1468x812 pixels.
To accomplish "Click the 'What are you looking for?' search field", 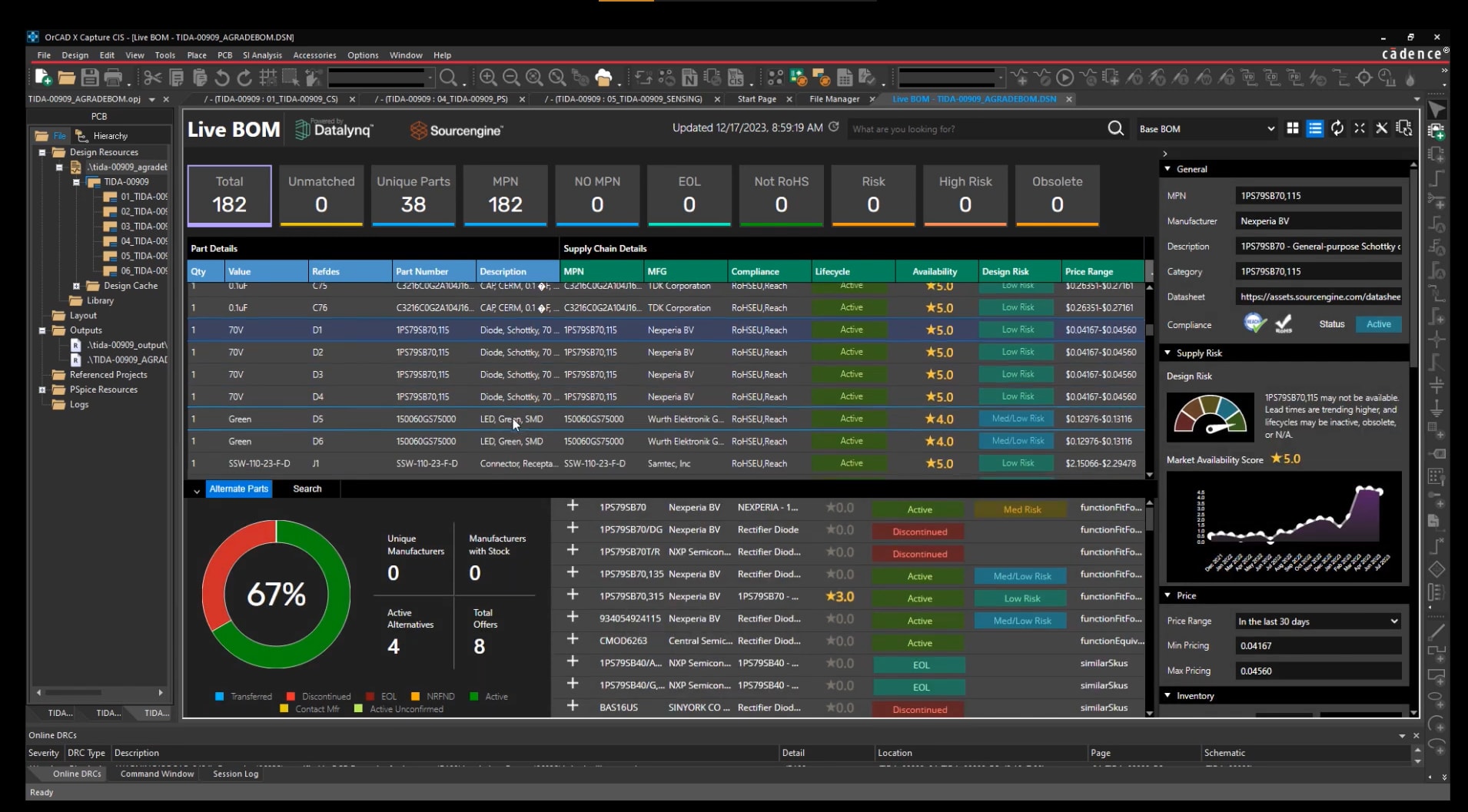I will [x=975, y=129].
